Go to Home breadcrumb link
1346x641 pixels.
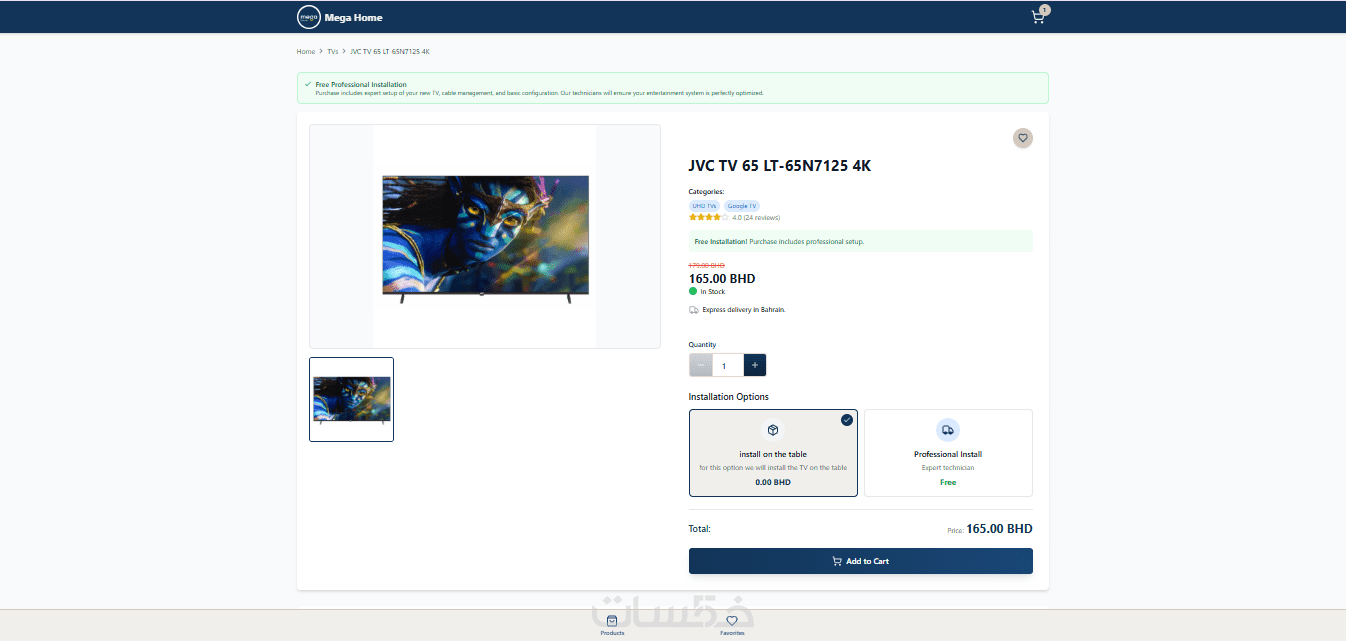(x=306, y=51)
